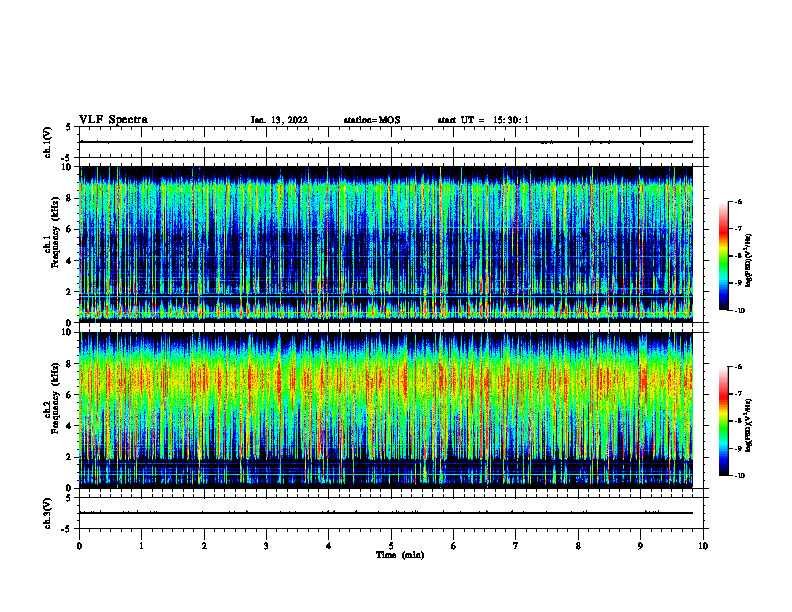Click the '6' tick on the time axis

click(454, 546)
